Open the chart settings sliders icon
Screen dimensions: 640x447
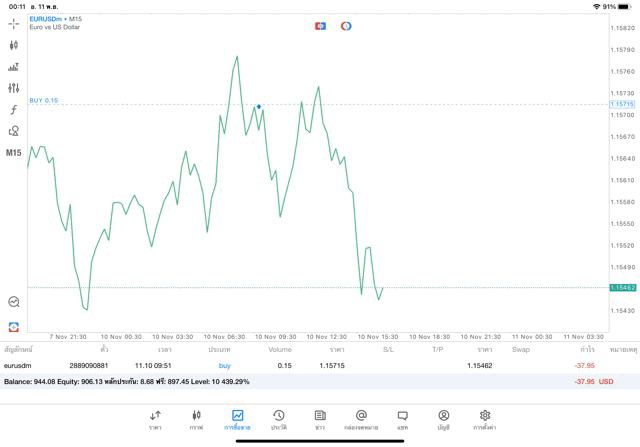[x=14, y=88]
